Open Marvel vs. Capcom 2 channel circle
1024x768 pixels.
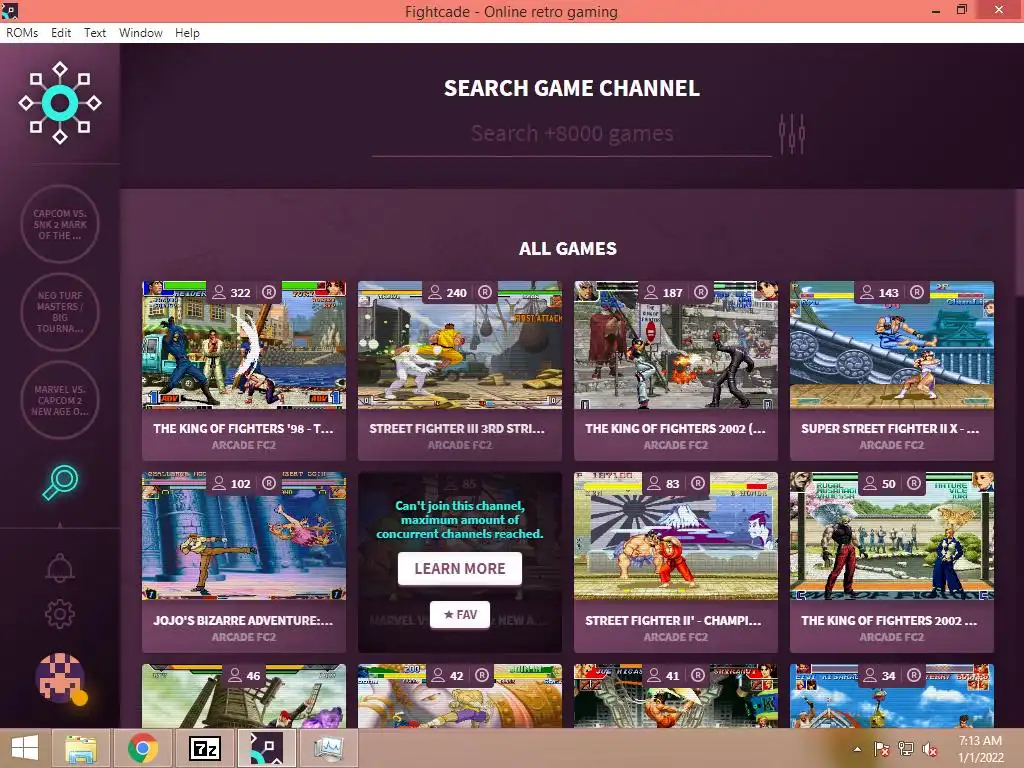(60, 400)
